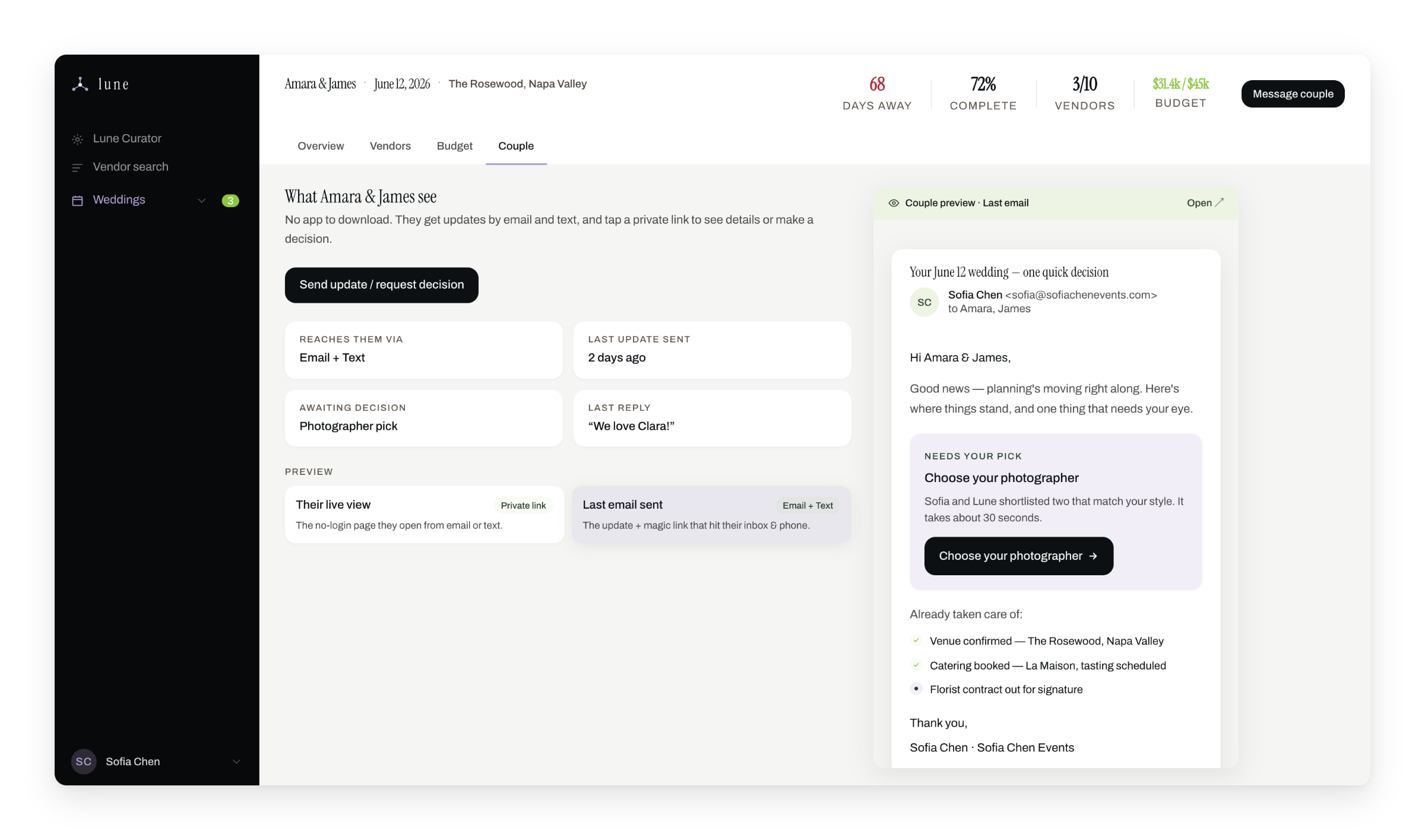
Task: Open Vendor search in the sidebar
Action: (x=131, y=167)
